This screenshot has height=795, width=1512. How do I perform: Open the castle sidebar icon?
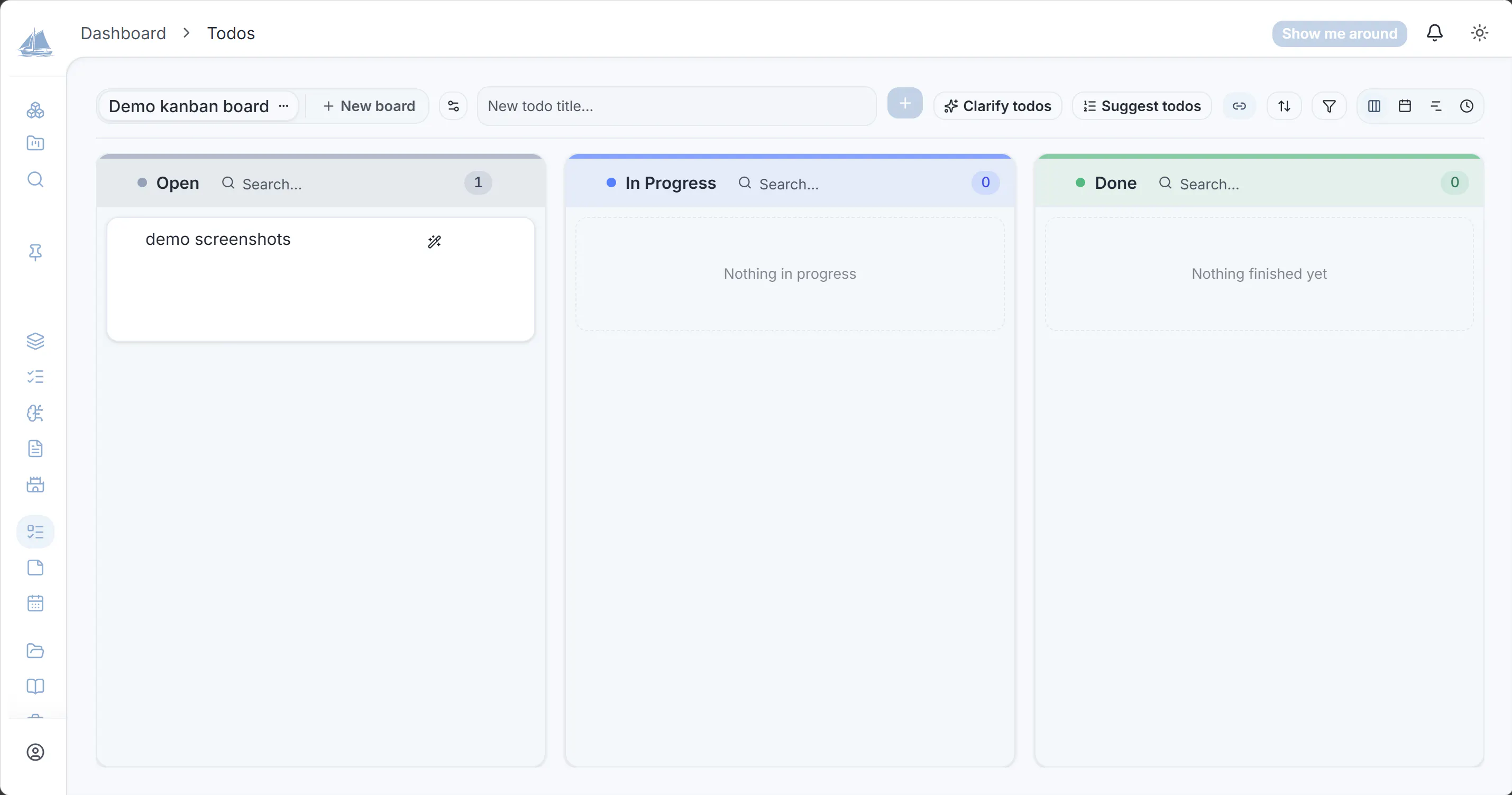click(35, 485)
